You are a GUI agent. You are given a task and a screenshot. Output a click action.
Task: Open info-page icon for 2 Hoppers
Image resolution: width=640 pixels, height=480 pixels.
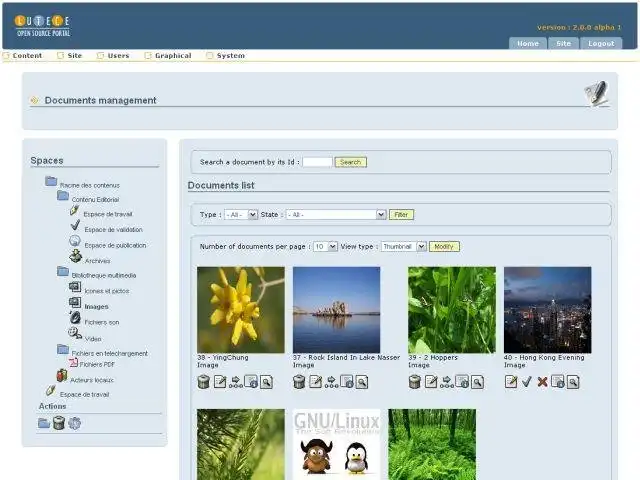tap(462, 382)
